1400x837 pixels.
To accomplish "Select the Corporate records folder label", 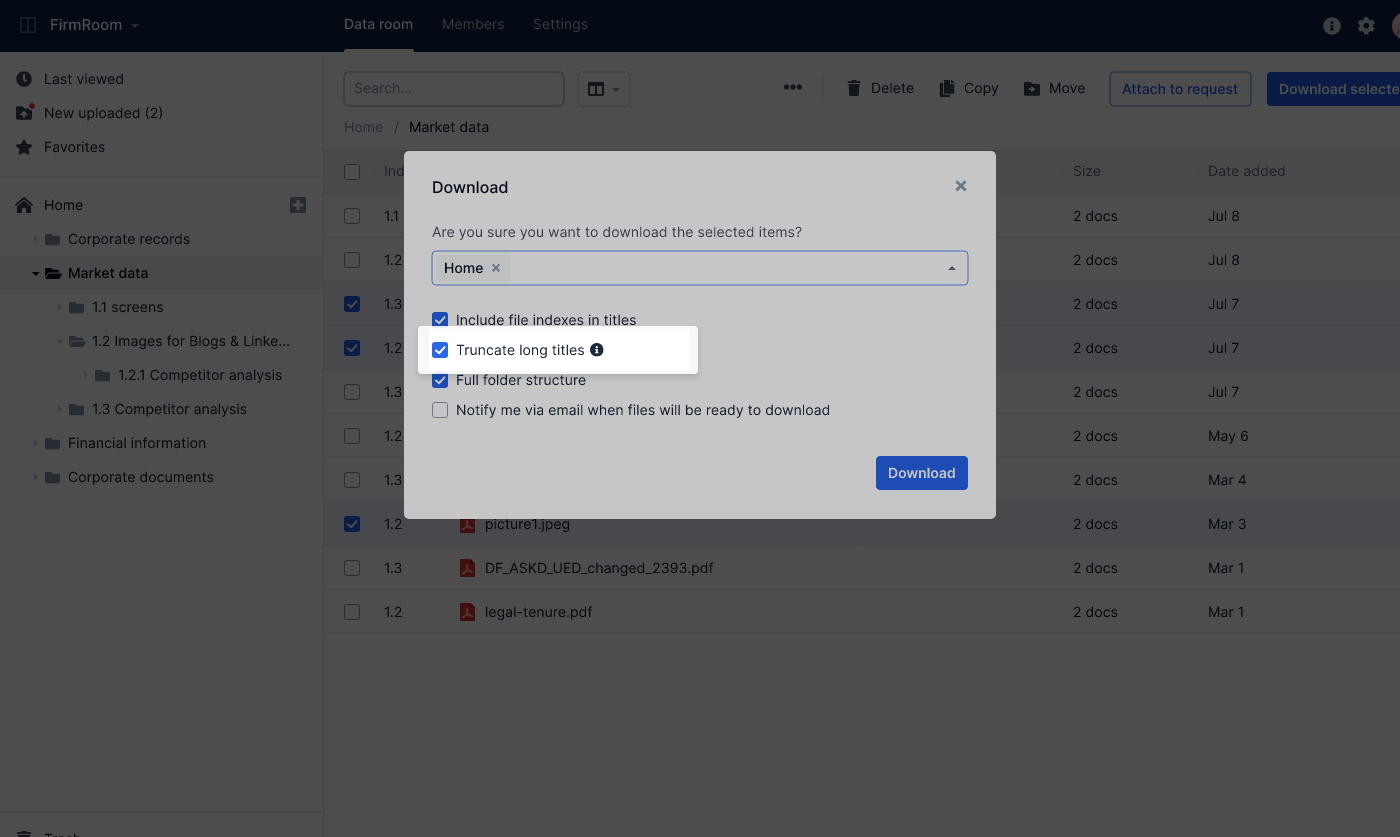I will tap(129, 239).
